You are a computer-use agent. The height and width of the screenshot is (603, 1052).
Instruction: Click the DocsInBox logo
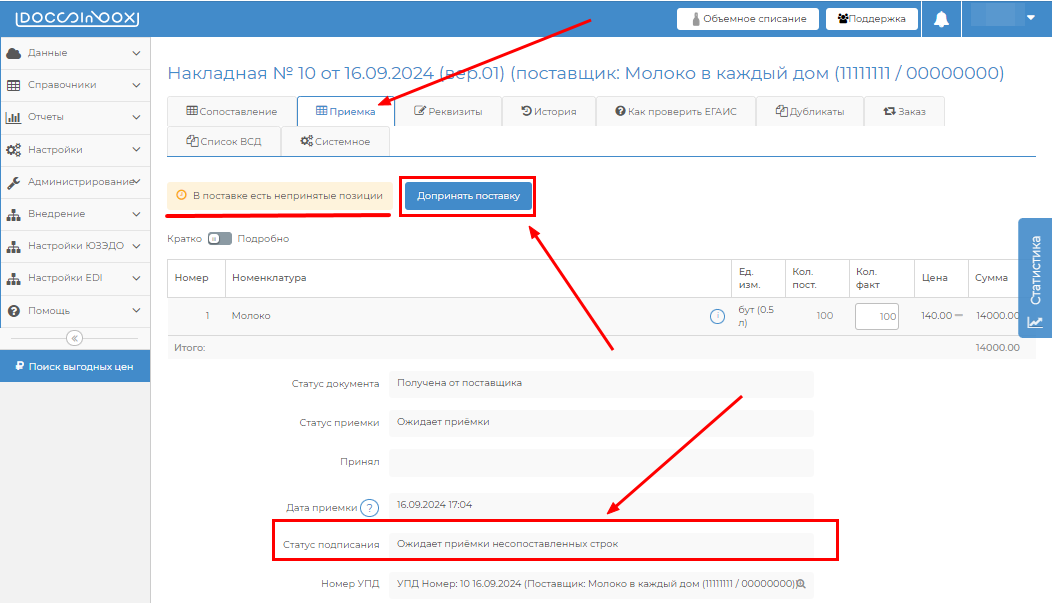[77, 19]
